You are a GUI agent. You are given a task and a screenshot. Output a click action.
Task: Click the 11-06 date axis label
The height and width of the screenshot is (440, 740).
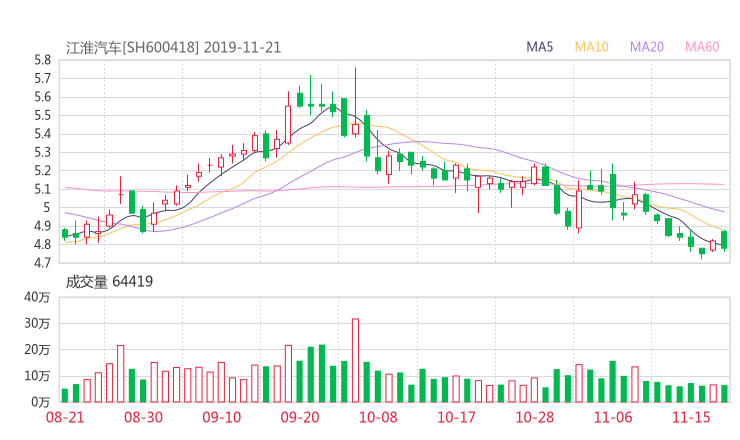click(613, 417)
